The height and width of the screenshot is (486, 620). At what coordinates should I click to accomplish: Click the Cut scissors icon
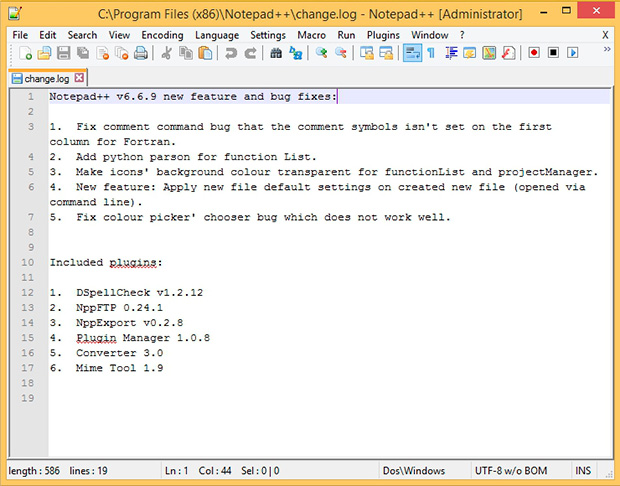pyautogui.click(x=167, y=53)
